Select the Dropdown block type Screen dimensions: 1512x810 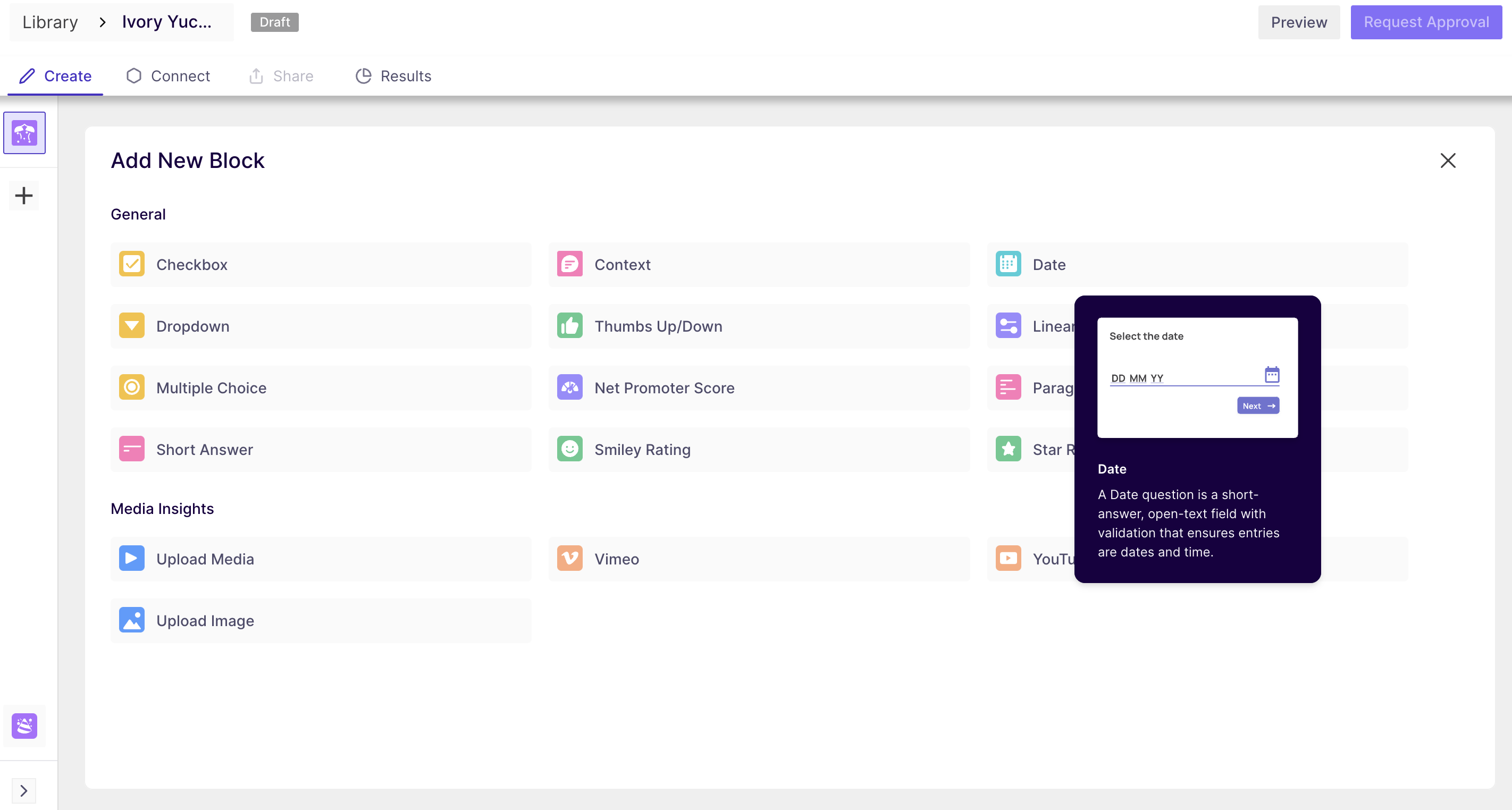tap(321, 326)
